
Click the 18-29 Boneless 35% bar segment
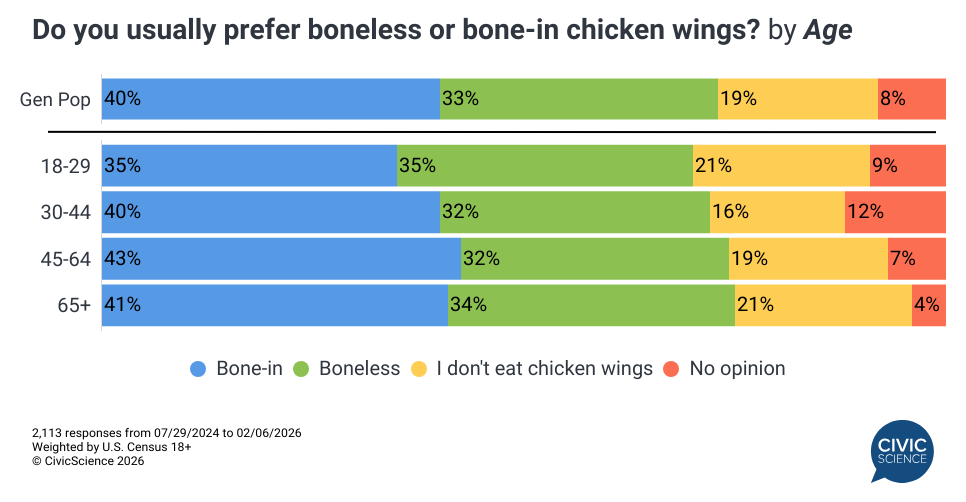[545, 166]
